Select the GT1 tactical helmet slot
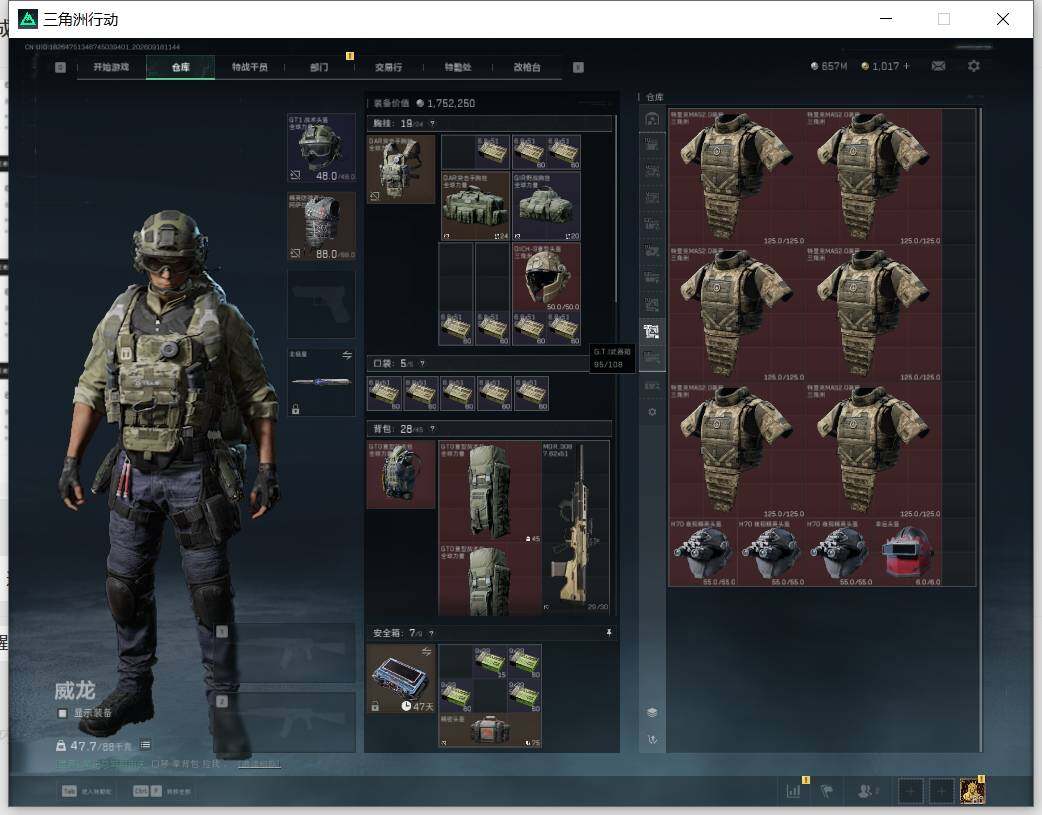The height and width of the screenshot is (815, 1042). click(321, 148)
